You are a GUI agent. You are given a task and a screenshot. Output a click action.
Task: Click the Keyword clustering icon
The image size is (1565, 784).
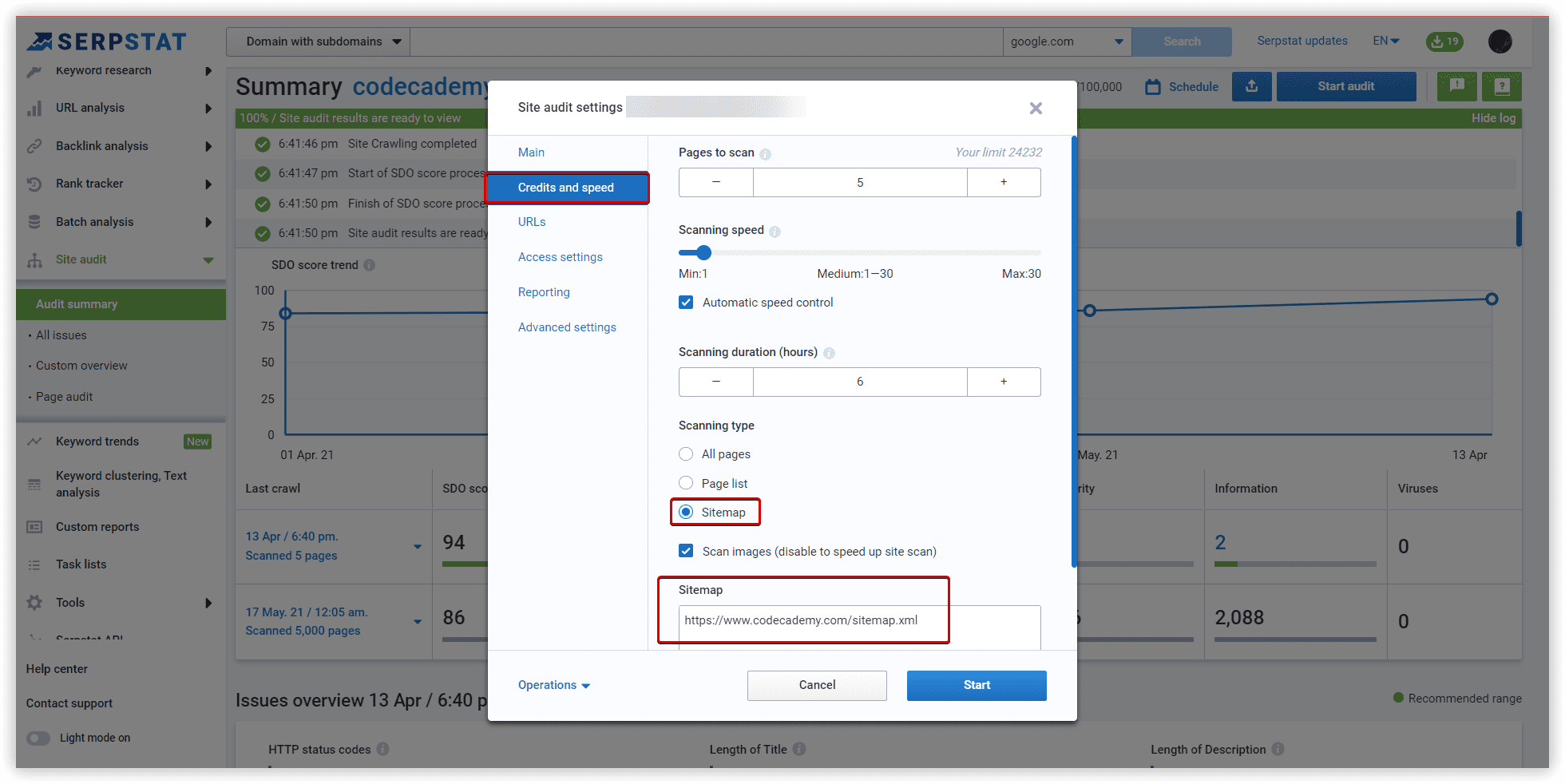34,484
